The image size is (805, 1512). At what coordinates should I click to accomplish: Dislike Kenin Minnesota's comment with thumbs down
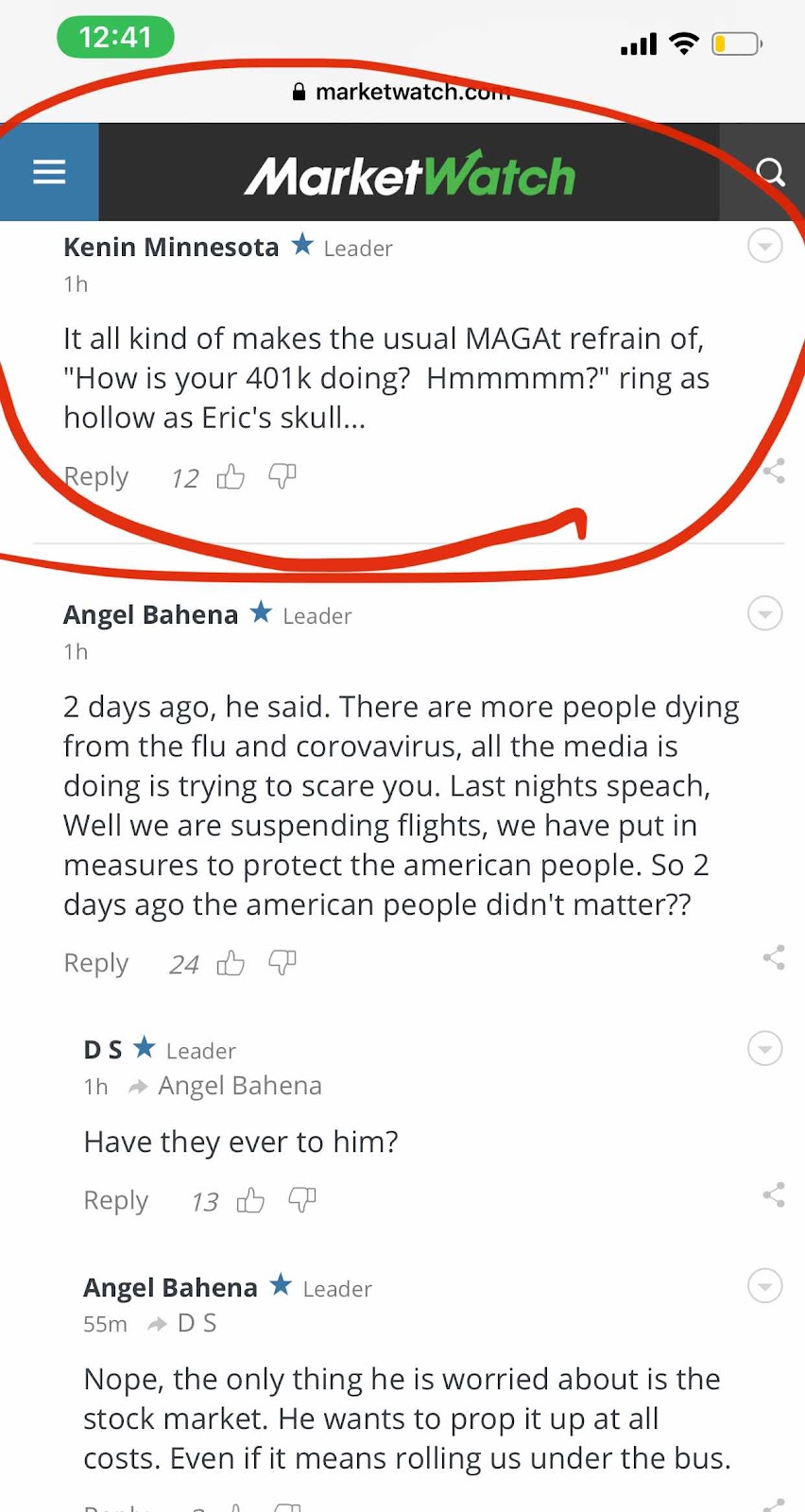283,476
